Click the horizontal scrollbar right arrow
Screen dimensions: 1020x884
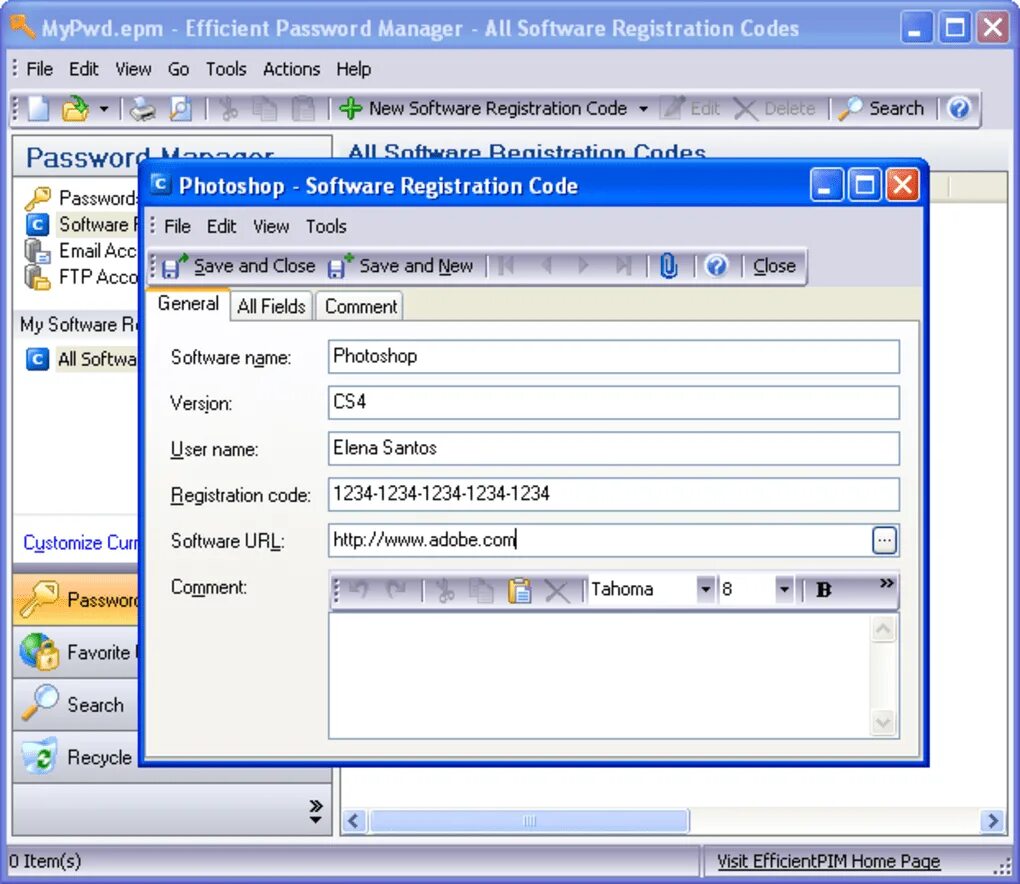tap(993, 821)
